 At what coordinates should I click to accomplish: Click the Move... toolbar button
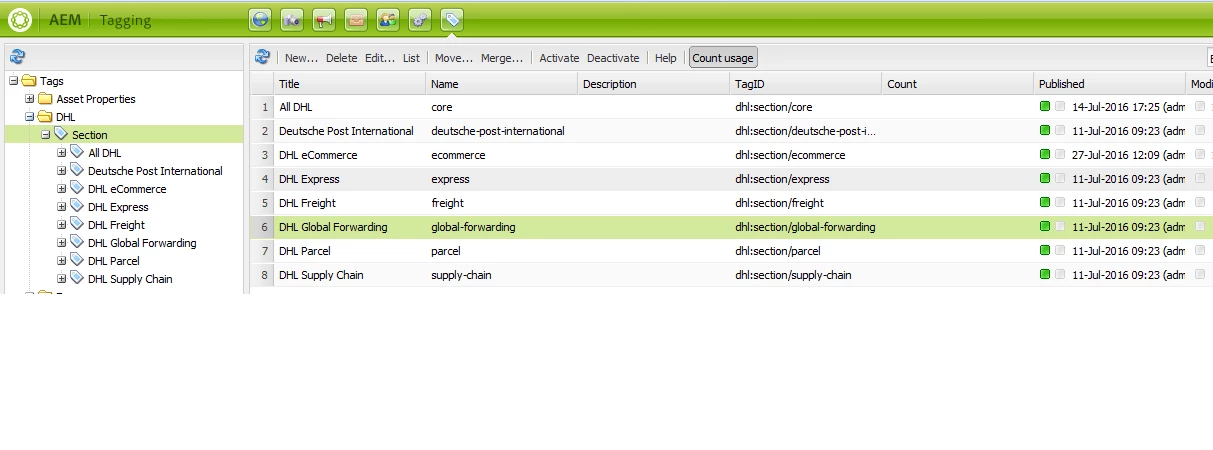454,58
